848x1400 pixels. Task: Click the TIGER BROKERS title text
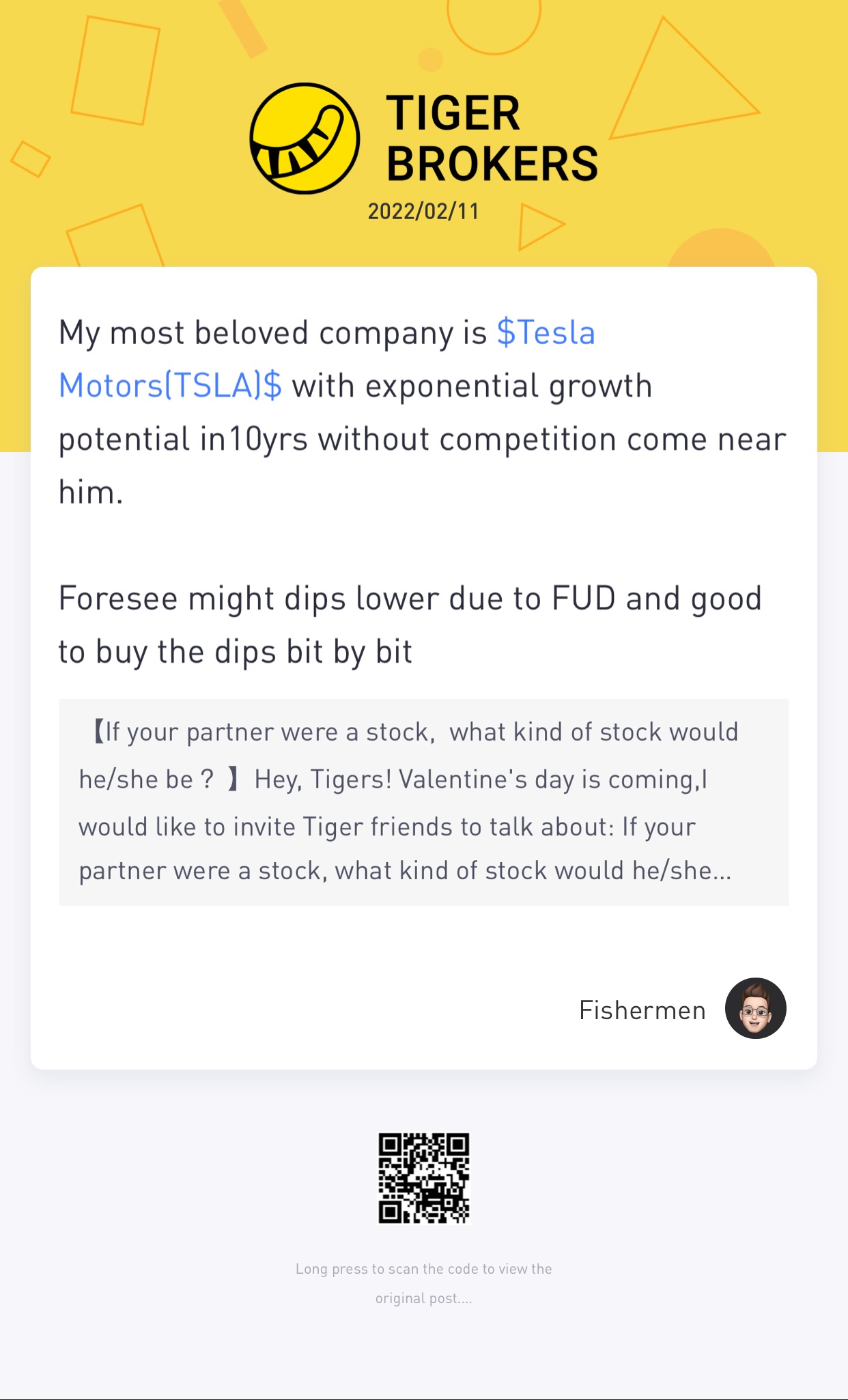click(491, 139)
